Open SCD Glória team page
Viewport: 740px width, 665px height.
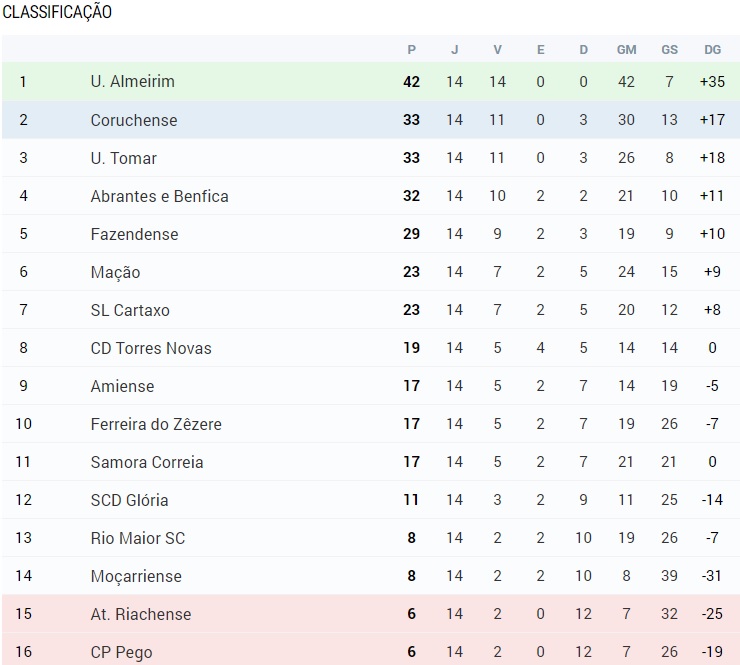pyautogui.click(x=129, y=500)
